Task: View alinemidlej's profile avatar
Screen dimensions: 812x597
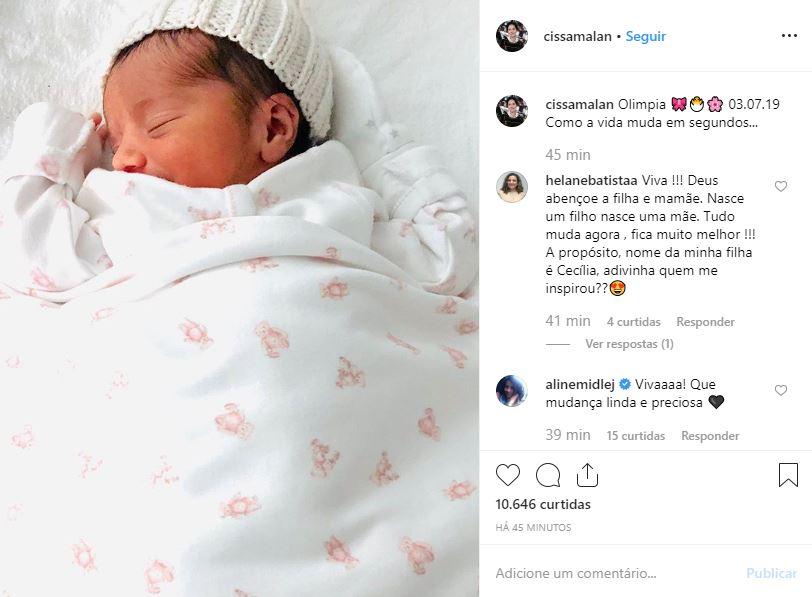Action: [x=512, y=391]
